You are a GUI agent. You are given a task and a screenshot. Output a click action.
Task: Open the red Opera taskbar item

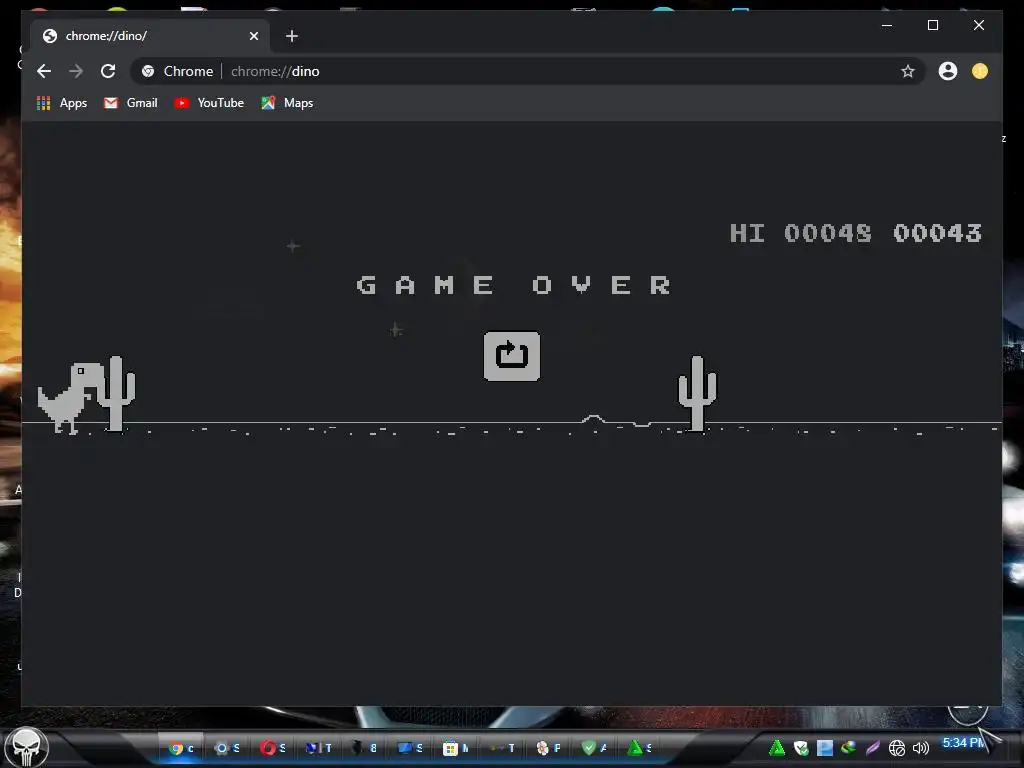pyautogui.click(x=273, y=748)
